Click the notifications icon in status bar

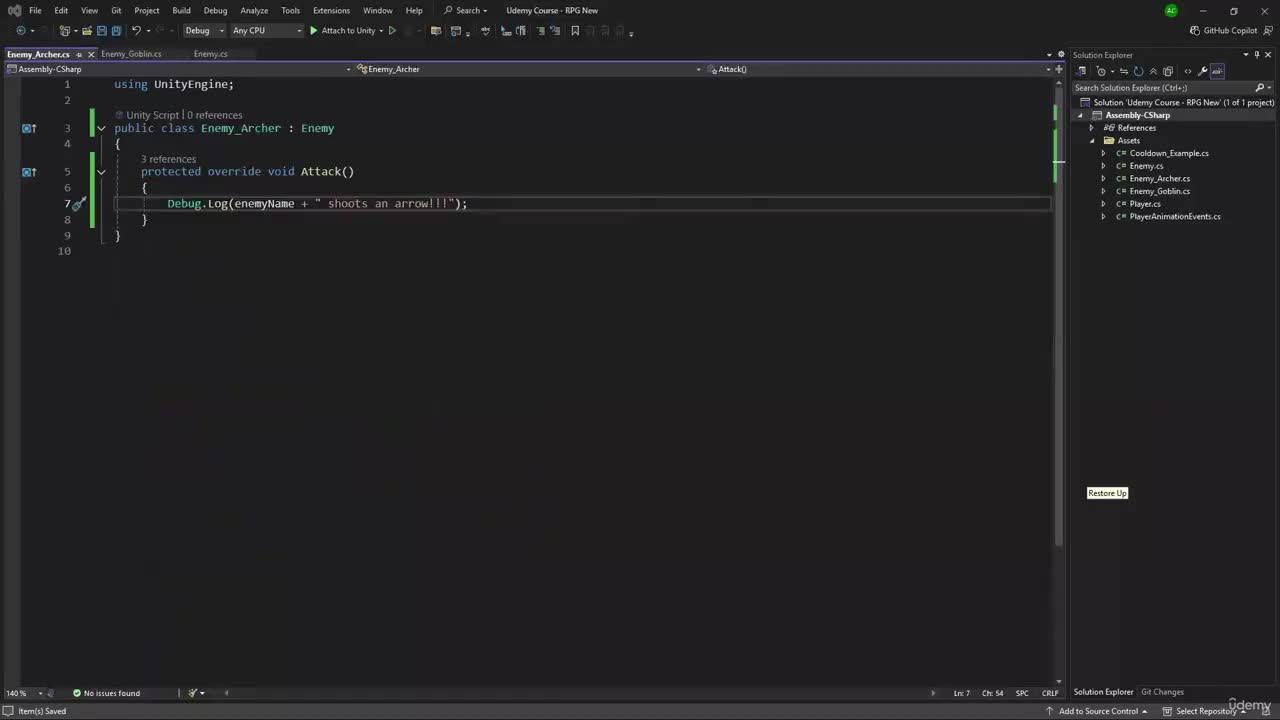click(1267, 711)
